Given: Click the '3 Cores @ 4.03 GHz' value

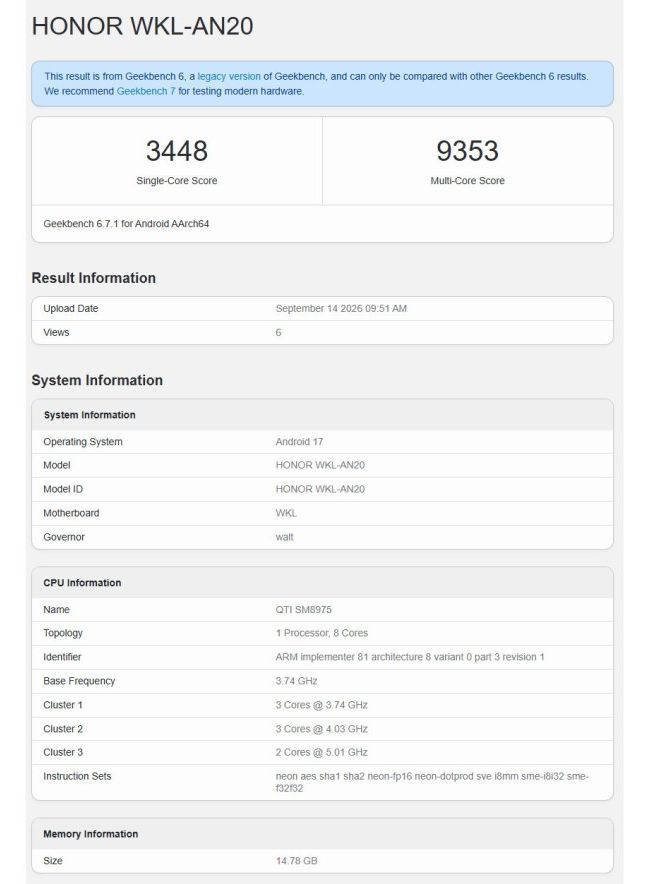Looking at the screenshot, I should click(321, 729).
